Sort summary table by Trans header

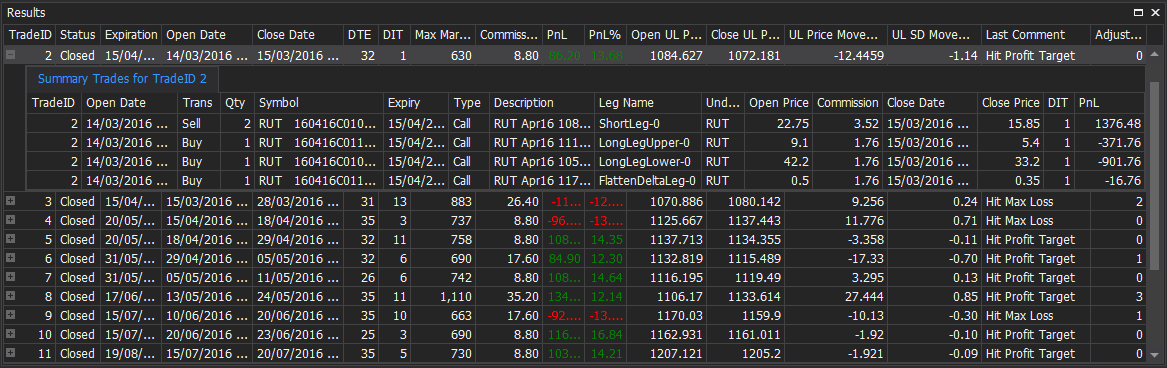[x=199, y=103]
